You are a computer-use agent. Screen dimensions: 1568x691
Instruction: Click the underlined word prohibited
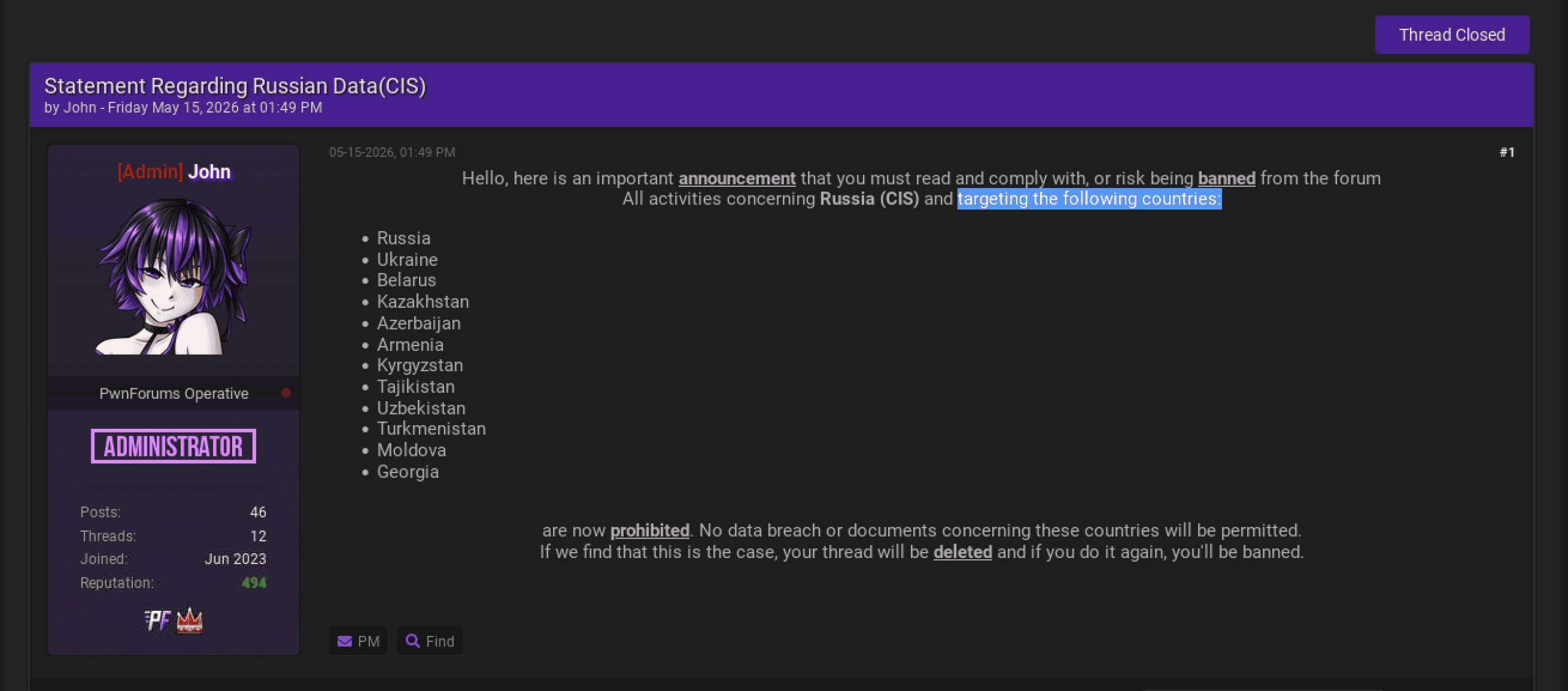click(x=650, y=531)
